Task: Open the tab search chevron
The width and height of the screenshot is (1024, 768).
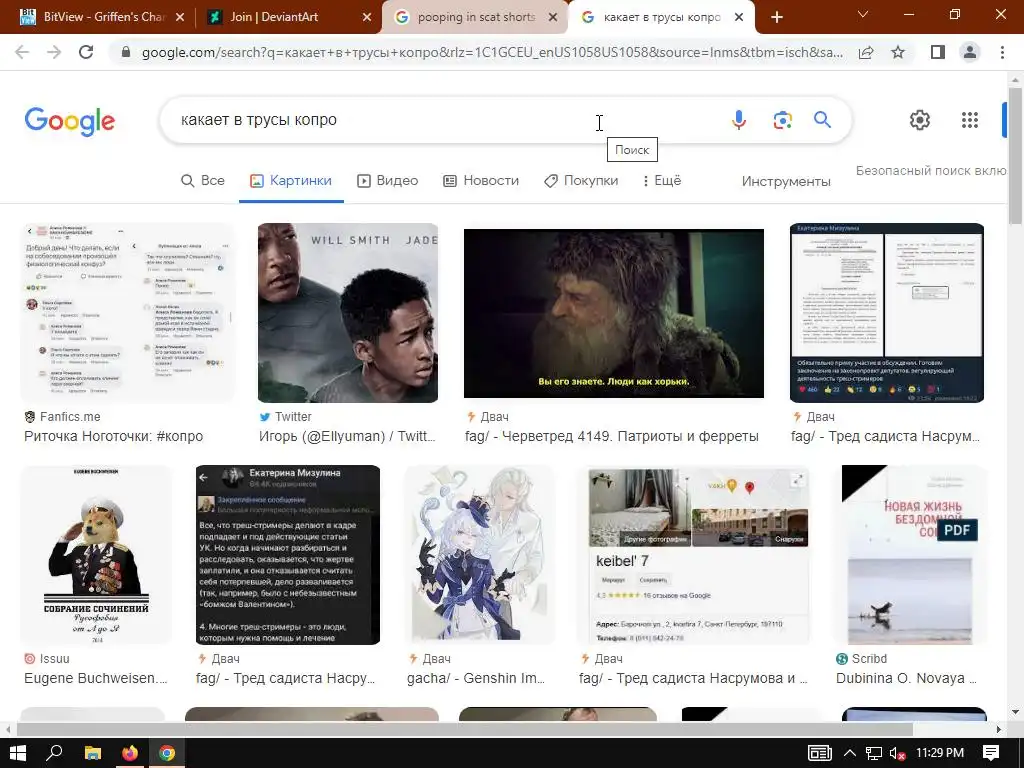Action: click(863, 14)
